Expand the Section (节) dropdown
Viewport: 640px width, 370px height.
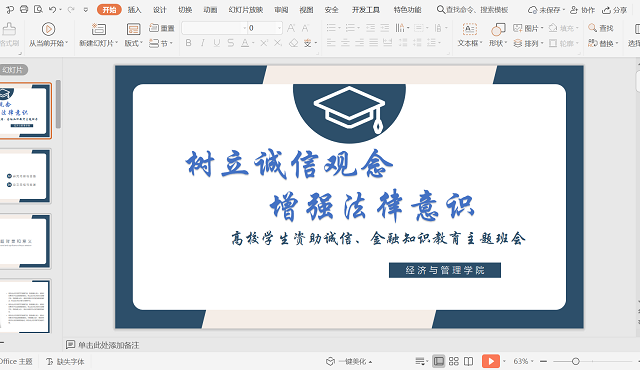[x=171, y=43]
